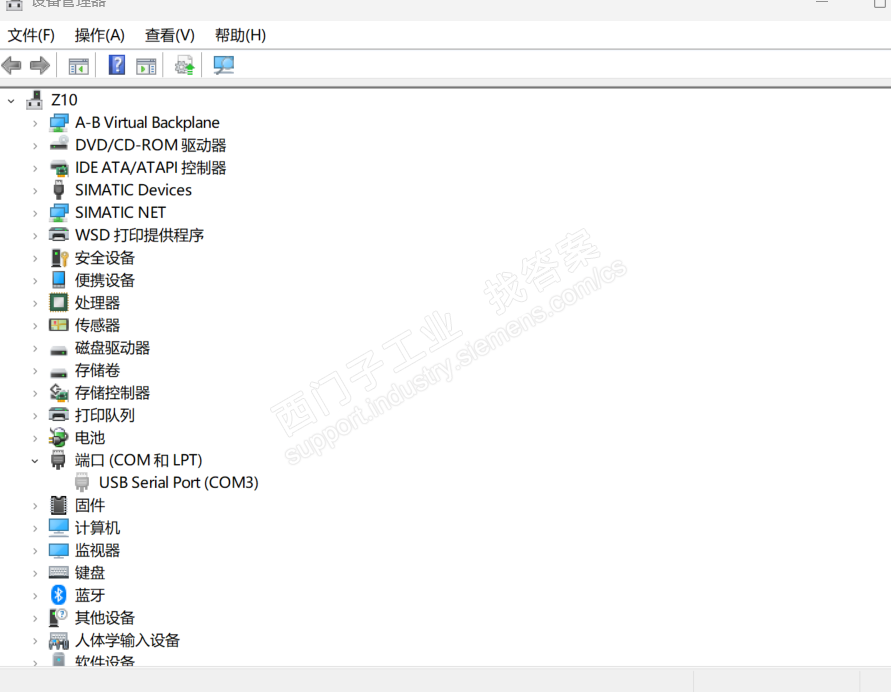The width and height of the screenshot is (891, 692).
Task: Select the 监视器 label
Action: click(97, 550)
